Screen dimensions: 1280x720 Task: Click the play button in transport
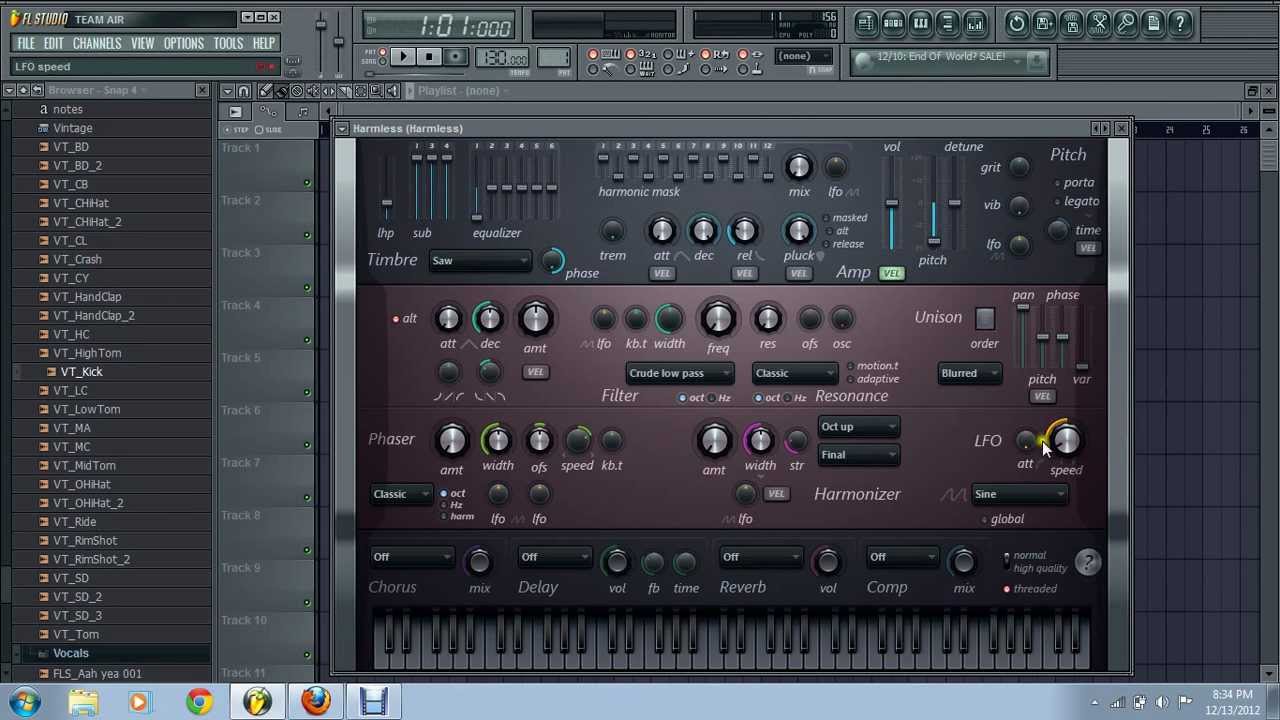pos(403,57)
